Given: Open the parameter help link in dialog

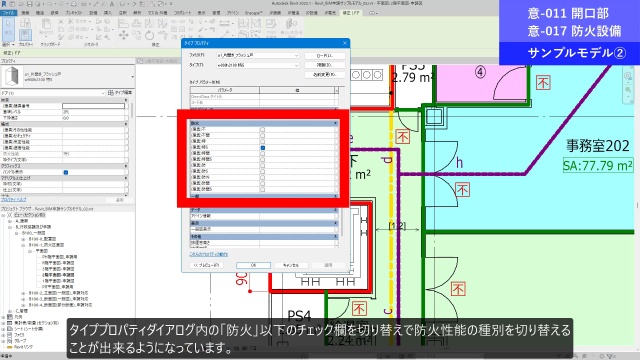Looking at the screenshot, I should (x=209, y=254).
